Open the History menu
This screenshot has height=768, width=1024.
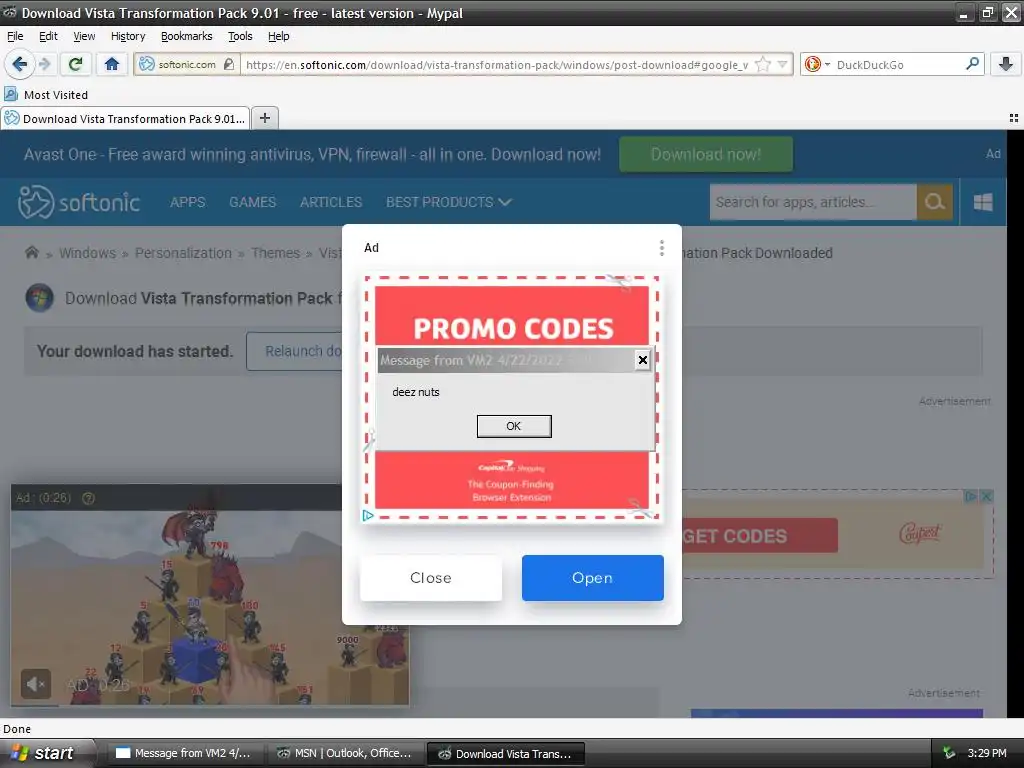point(128,36)
